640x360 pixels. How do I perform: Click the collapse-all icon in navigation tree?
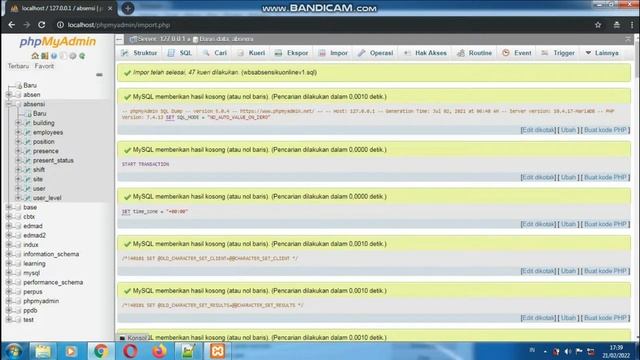[x=99, y=75]
